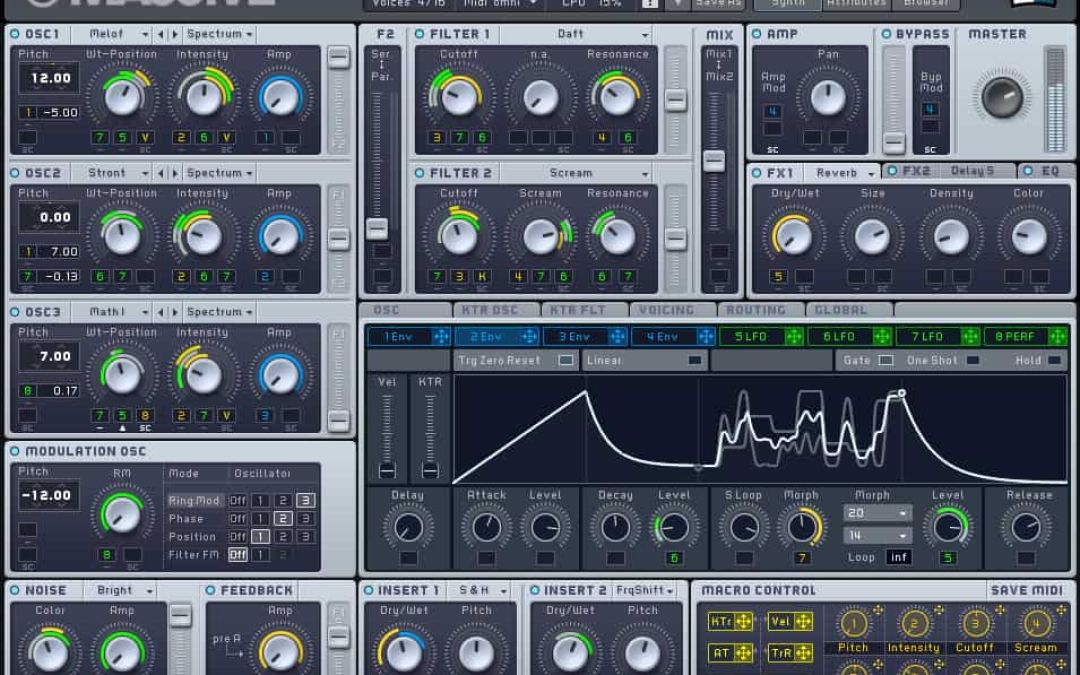This screenshot has width=1080, height=675.
Task: Open OSC2 Spectrum mode dropdown
Action: [x=220, y=173]
